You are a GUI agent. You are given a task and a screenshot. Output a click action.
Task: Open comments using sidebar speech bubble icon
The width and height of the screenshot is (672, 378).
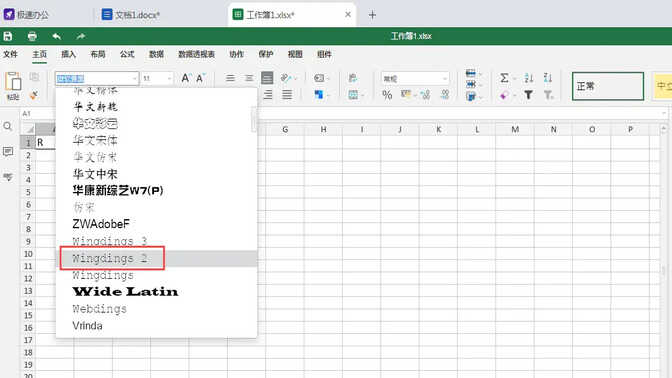(8, 151)
